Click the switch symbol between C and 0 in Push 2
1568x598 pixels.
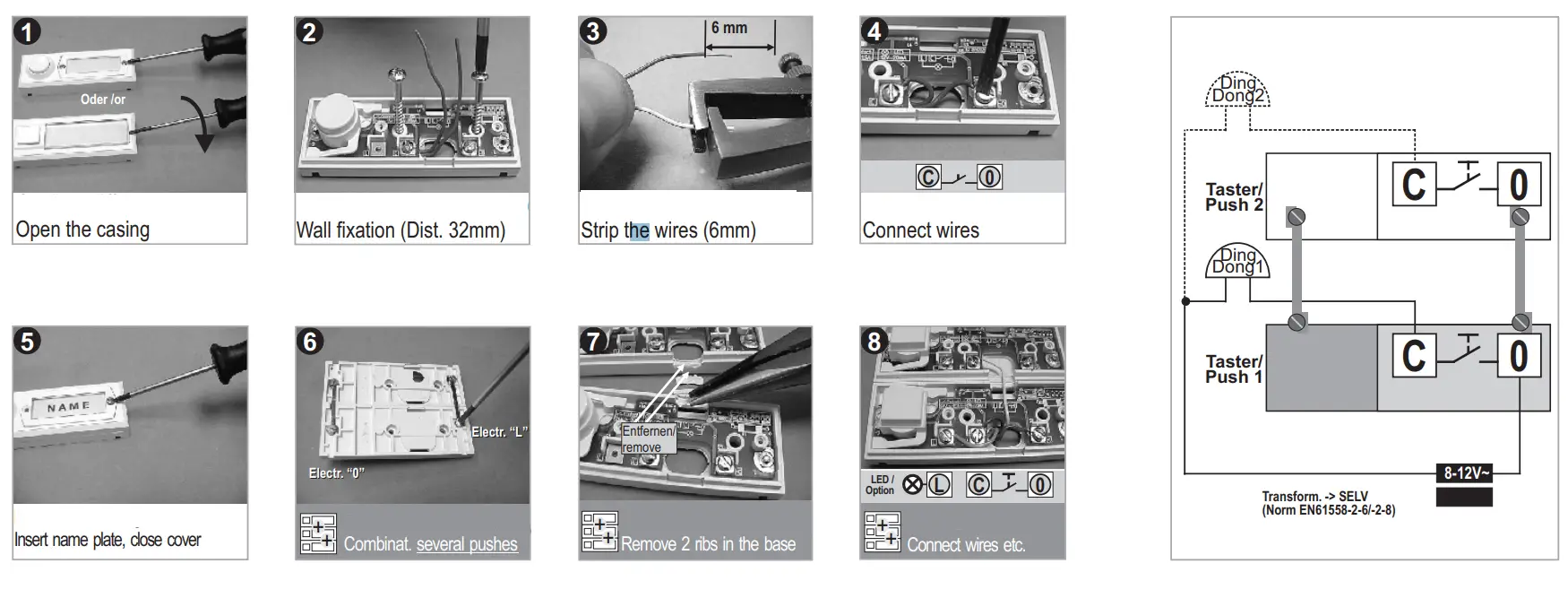pos(1467,181)
